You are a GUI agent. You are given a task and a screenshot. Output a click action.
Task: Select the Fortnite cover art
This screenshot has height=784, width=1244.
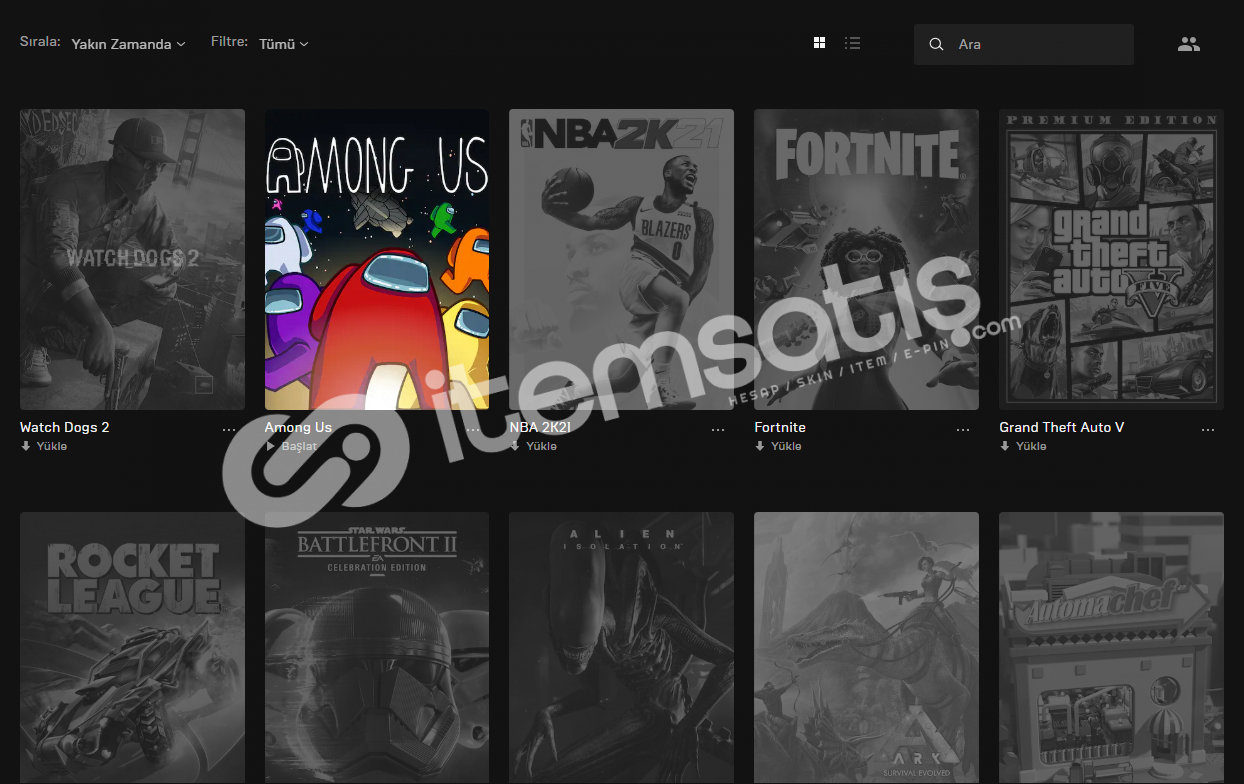click(x=866, y=259)
